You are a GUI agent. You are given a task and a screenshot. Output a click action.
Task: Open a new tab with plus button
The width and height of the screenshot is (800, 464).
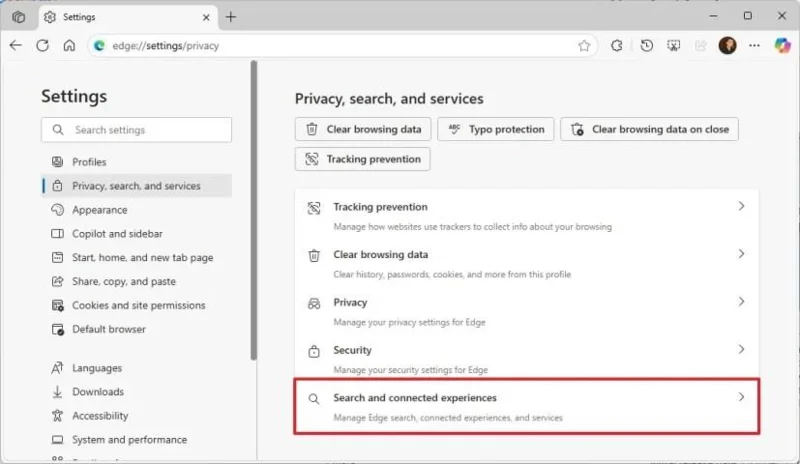click(x=231, y=17)
